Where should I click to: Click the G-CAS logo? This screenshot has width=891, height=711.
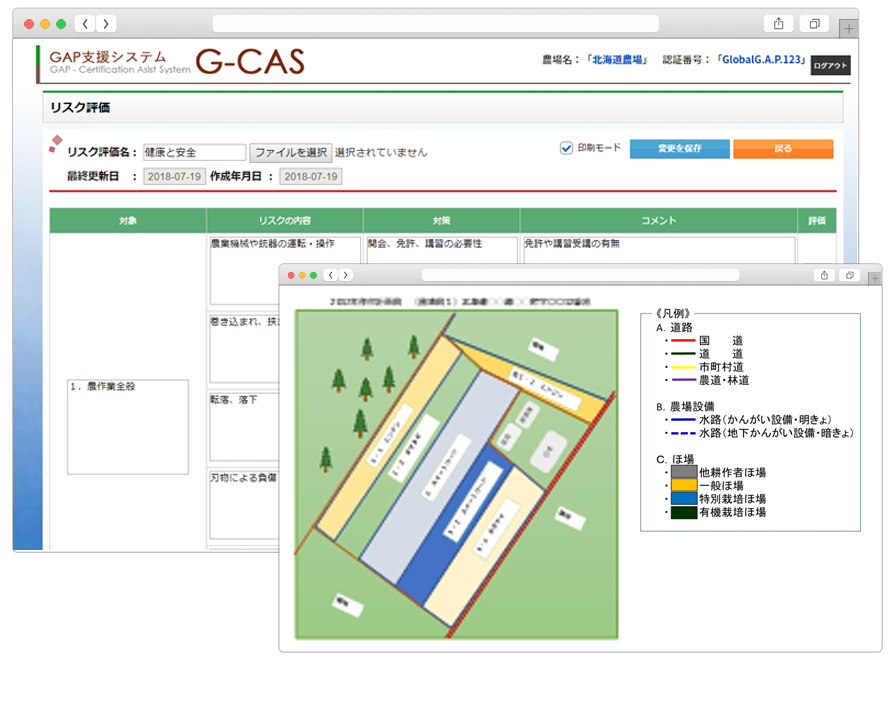250,61
